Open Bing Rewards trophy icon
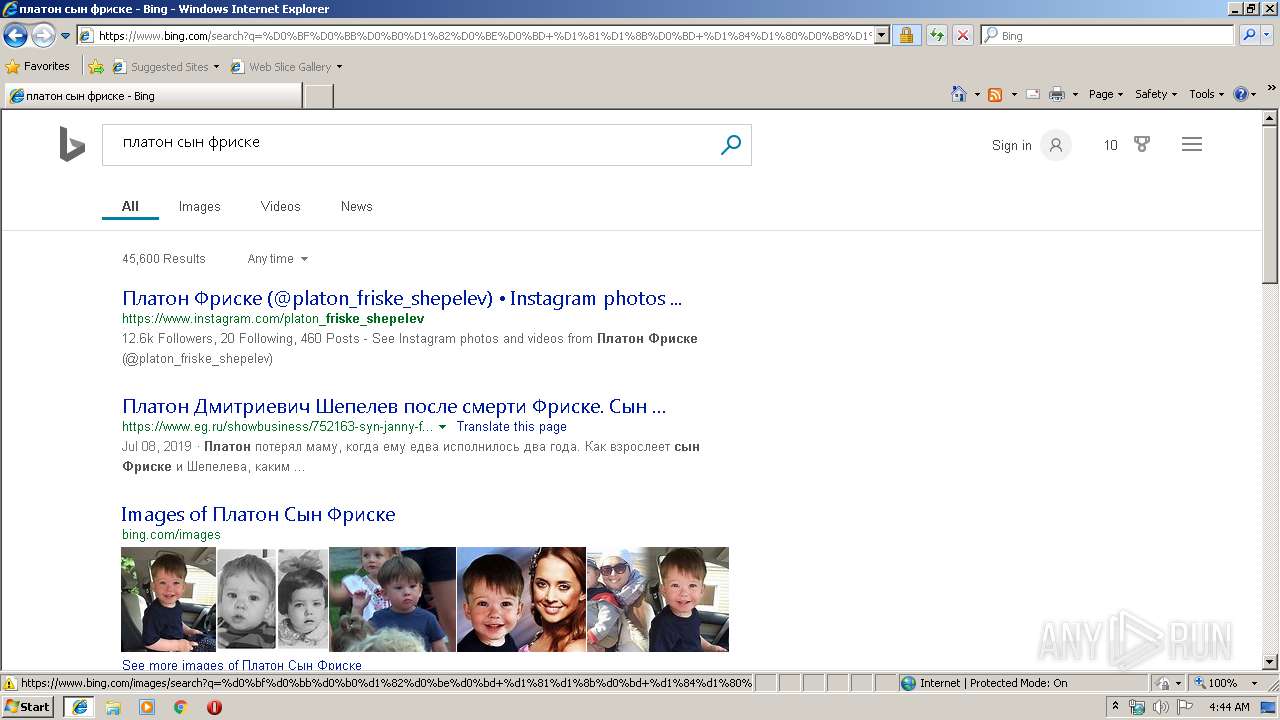The image size is (1280, 720). tap(1142, 144)
